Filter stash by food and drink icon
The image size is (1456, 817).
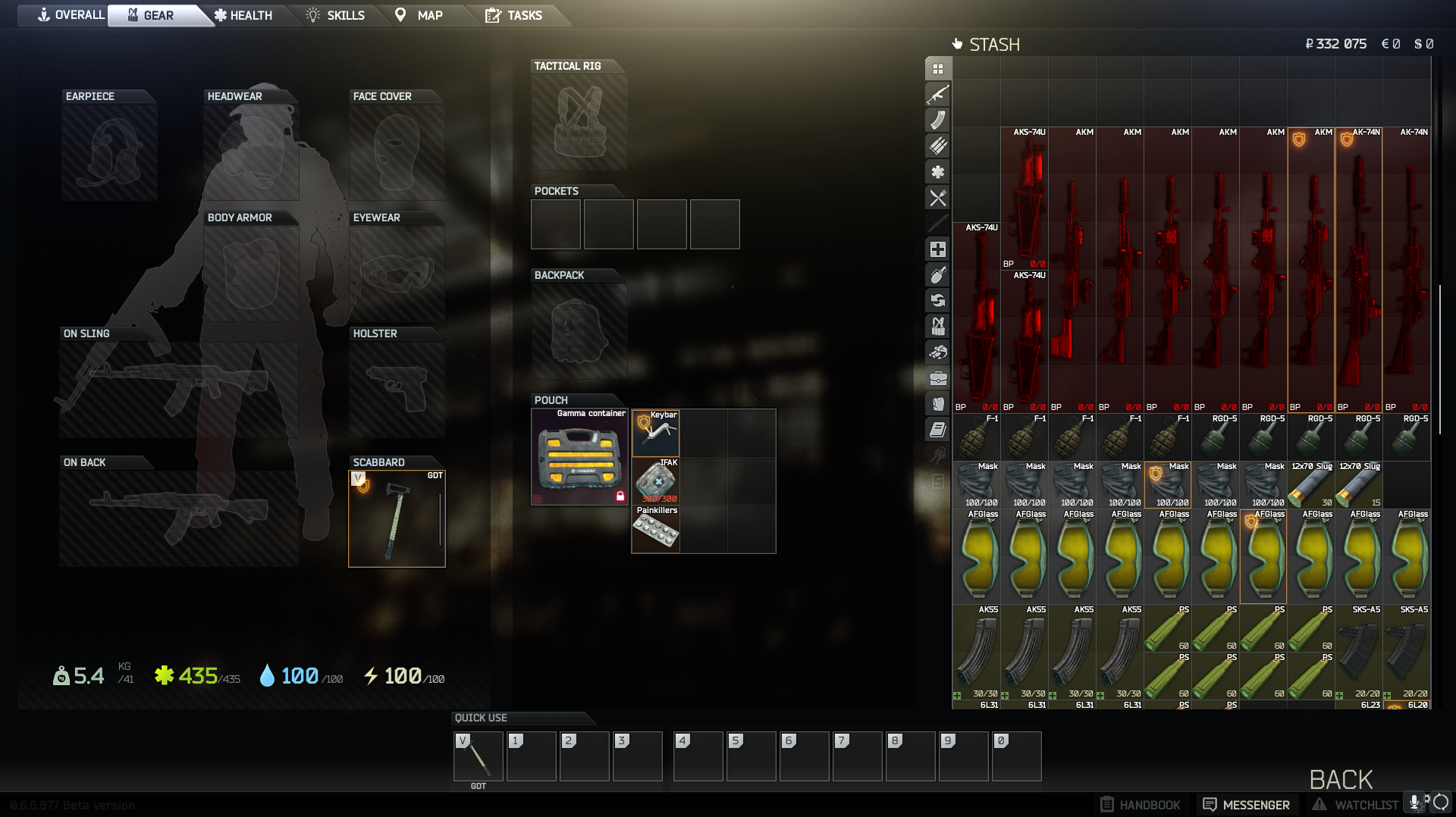(938, 198)
